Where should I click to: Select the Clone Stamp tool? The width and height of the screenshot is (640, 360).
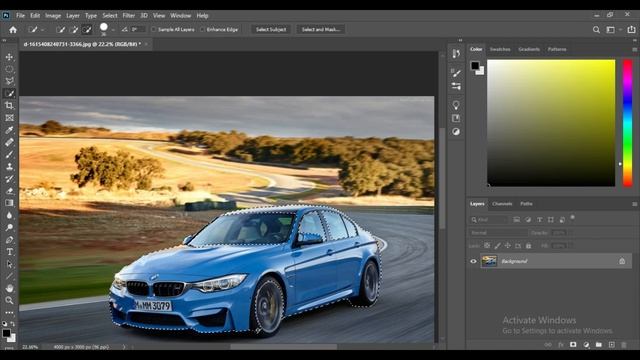[x=9, y=167]
